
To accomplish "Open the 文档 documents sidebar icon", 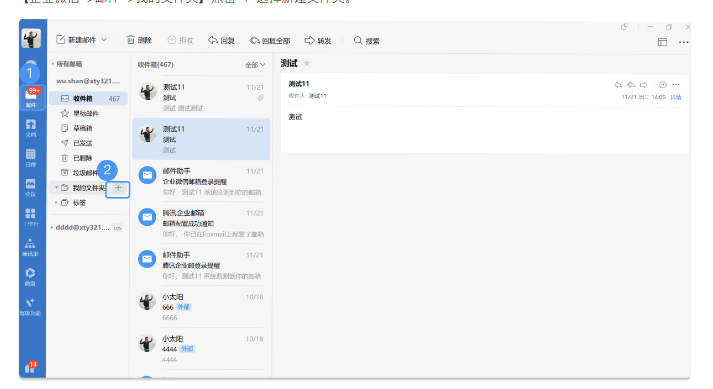I will tap(31, 128).
